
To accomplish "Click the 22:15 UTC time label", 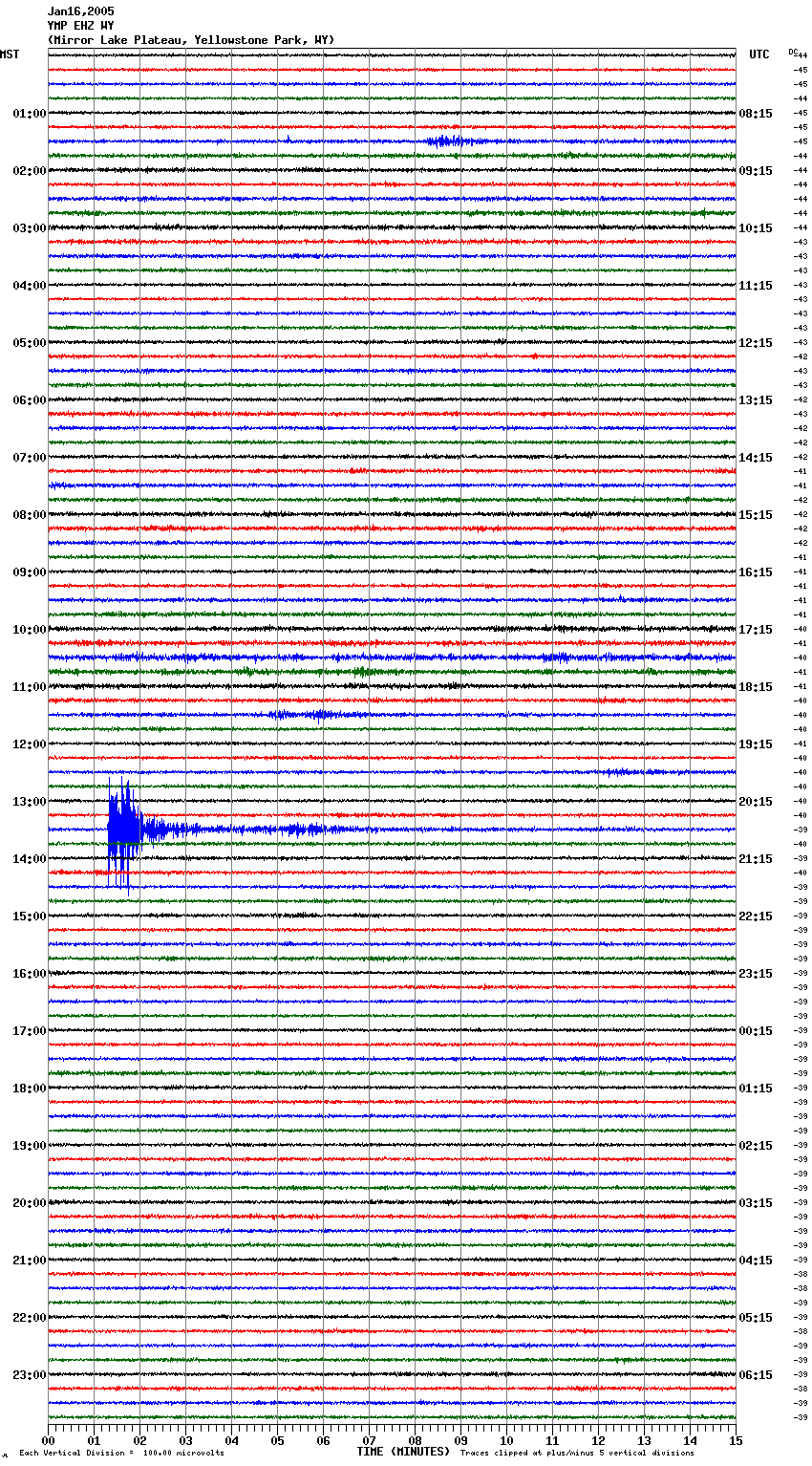I will (756, 916).
